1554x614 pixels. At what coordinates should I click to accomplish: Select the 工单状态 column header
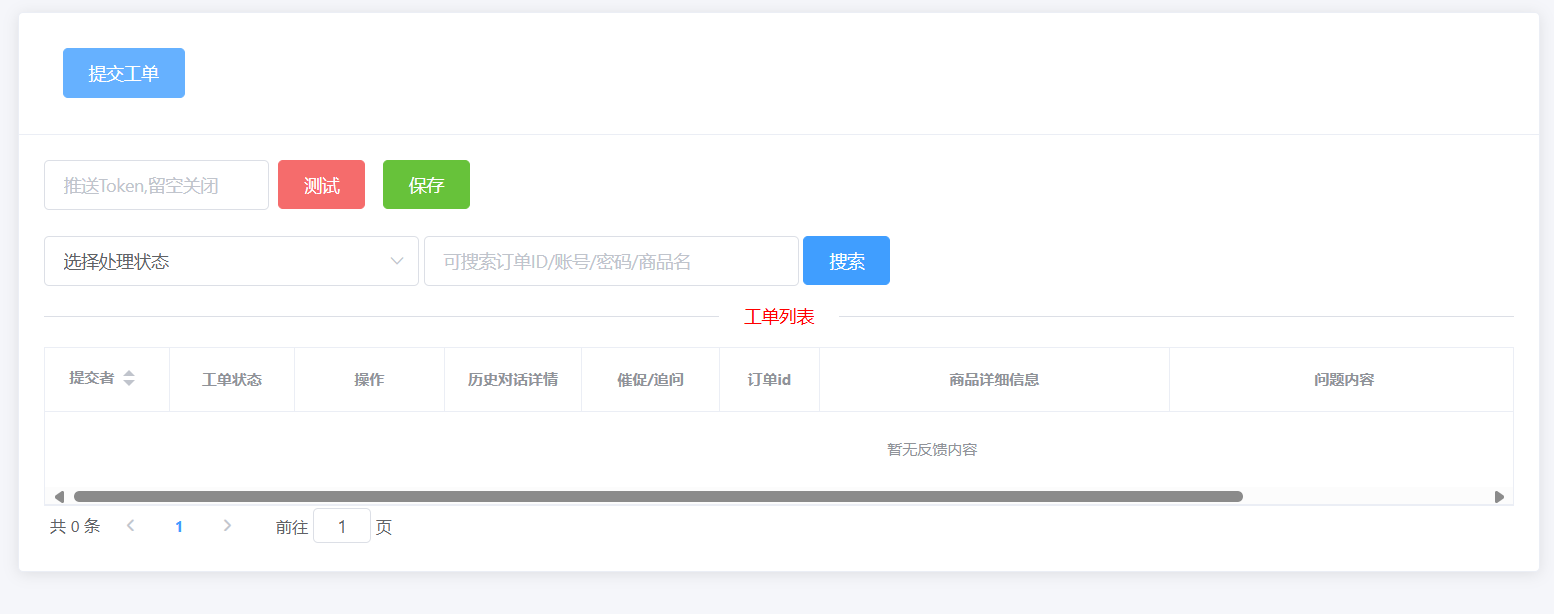tap(232, 380)
